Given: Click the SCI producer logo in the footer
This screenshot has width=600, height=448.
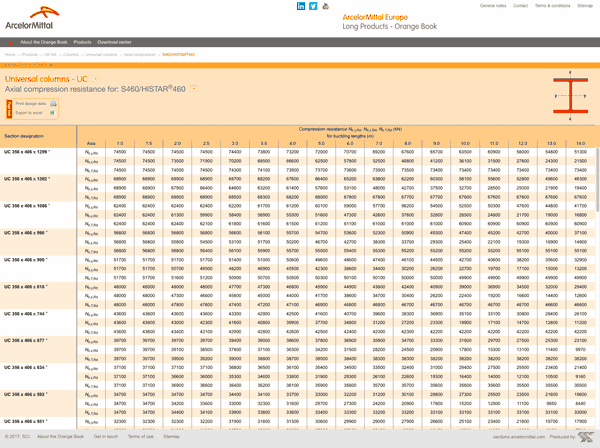Looking at the screenshot, I should coord(586,437).
